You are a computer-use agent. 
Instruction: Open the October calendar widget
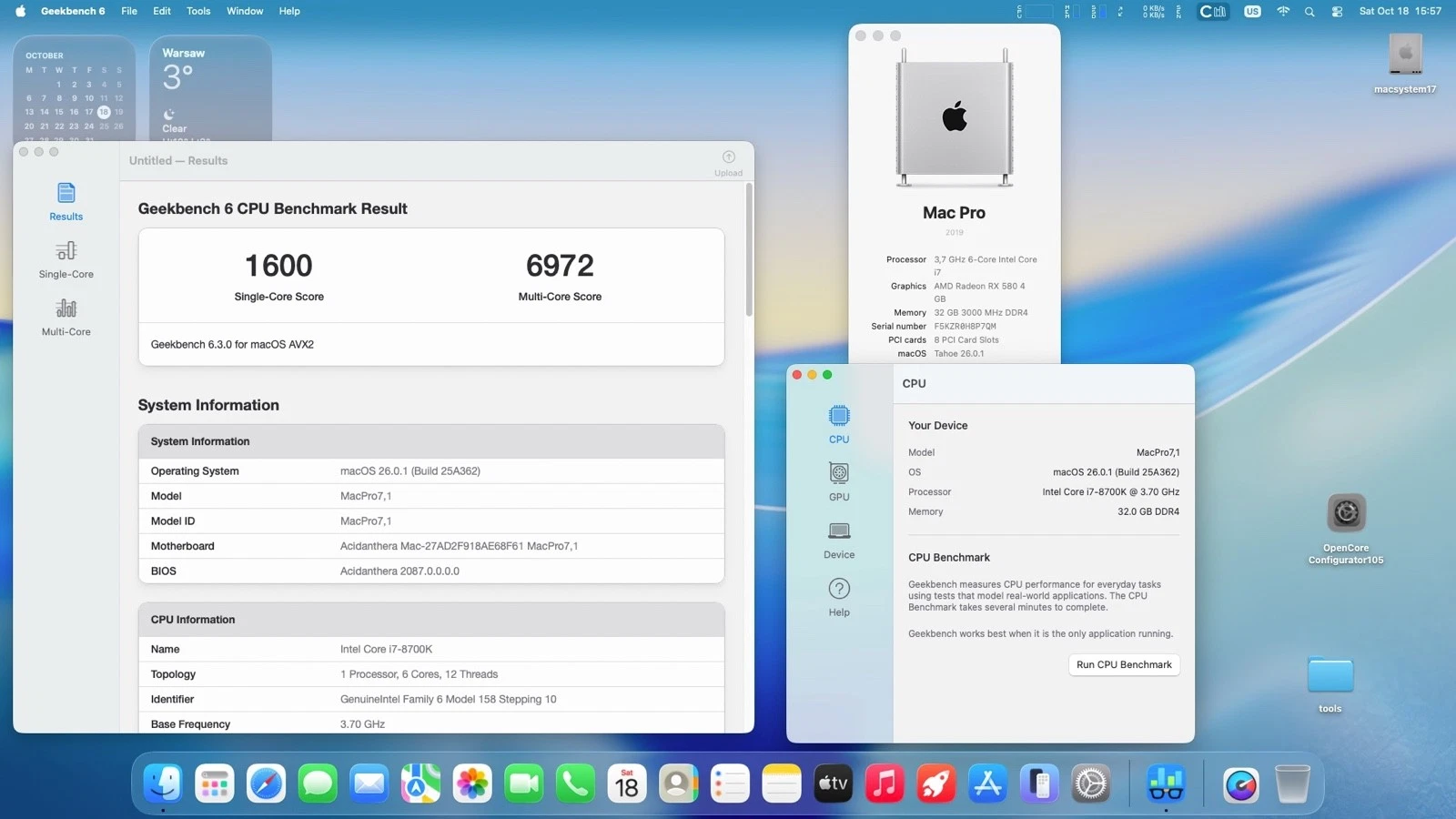click(x=75, y=88)
